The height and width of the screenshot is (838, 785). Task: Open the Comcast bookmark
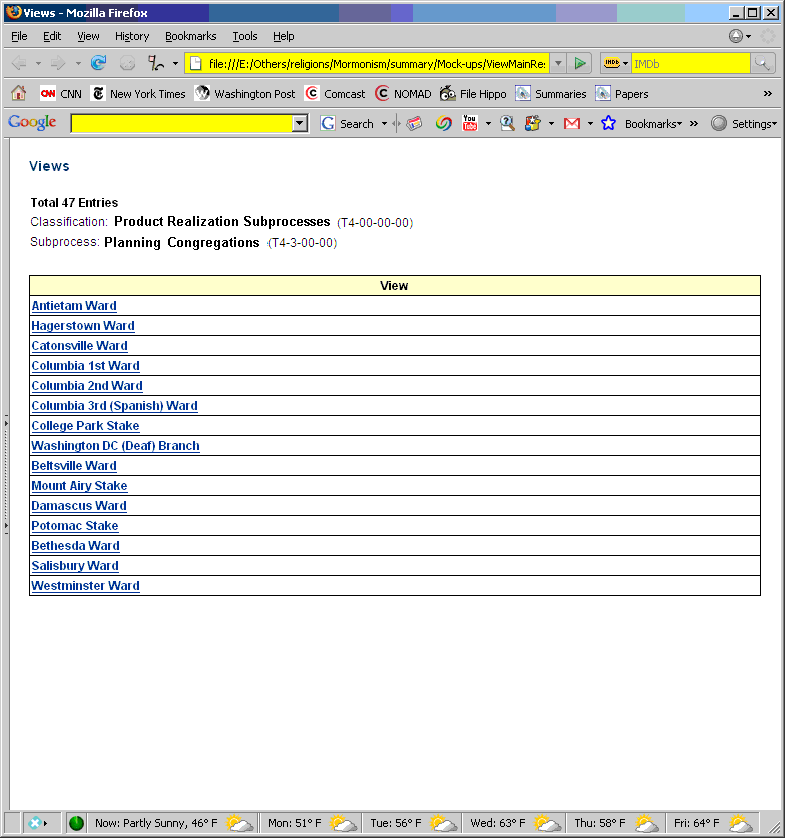click(335, 94)
